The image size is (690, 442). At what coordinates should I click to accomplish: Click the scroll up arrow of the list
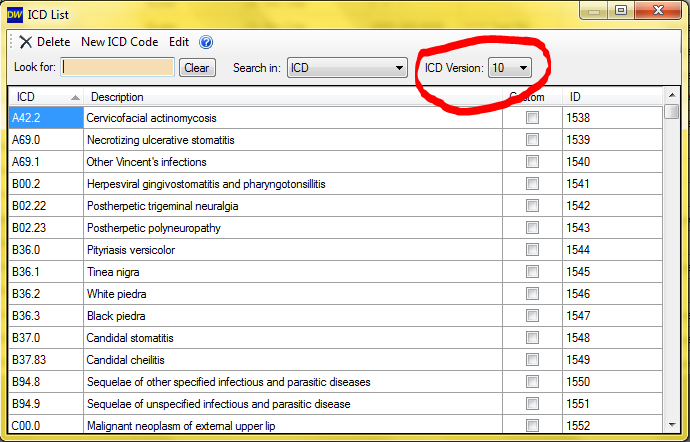672,95
